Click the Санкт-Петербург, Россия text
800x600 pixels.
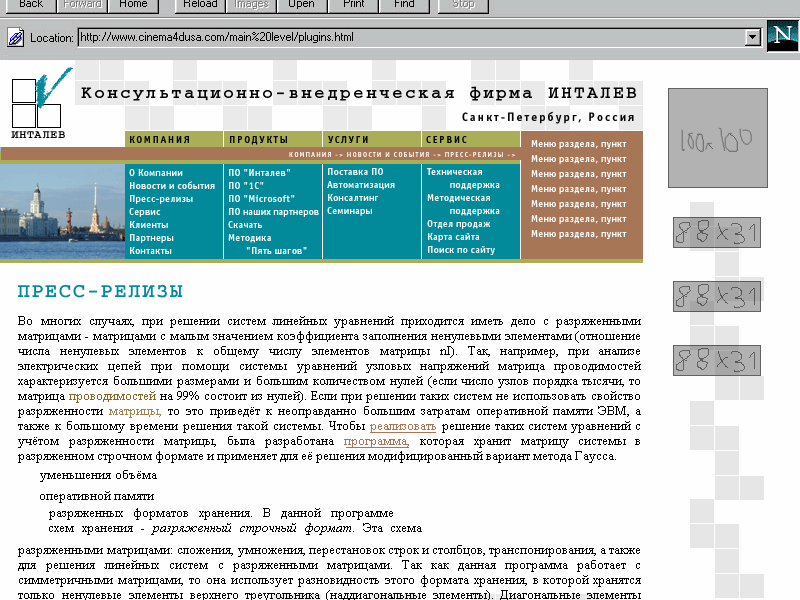click(548, 117)
